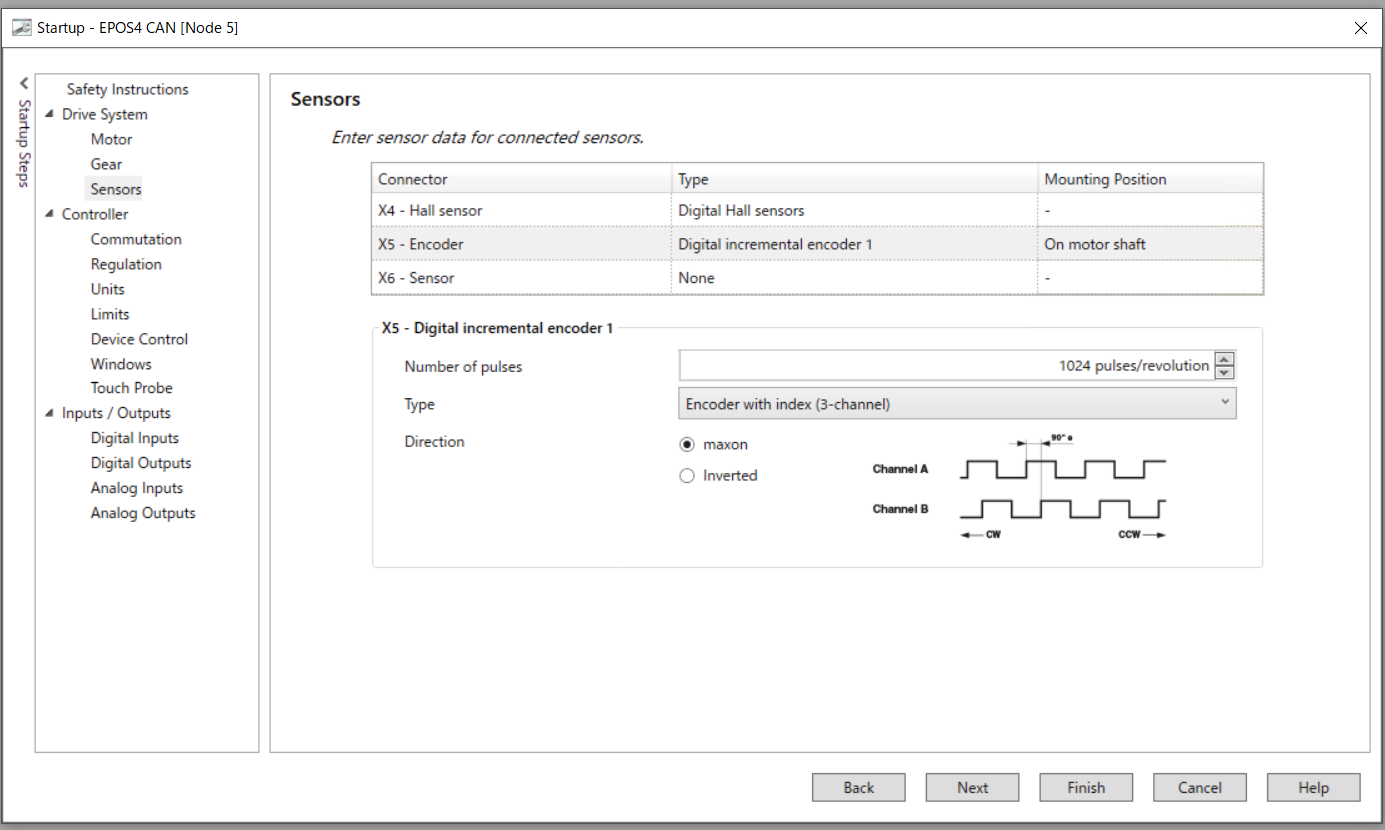Image resolution: width=1385 pixels, height=830 pixels.
Task: Collapse the Controller tree node
Action: tap(50, 214)
